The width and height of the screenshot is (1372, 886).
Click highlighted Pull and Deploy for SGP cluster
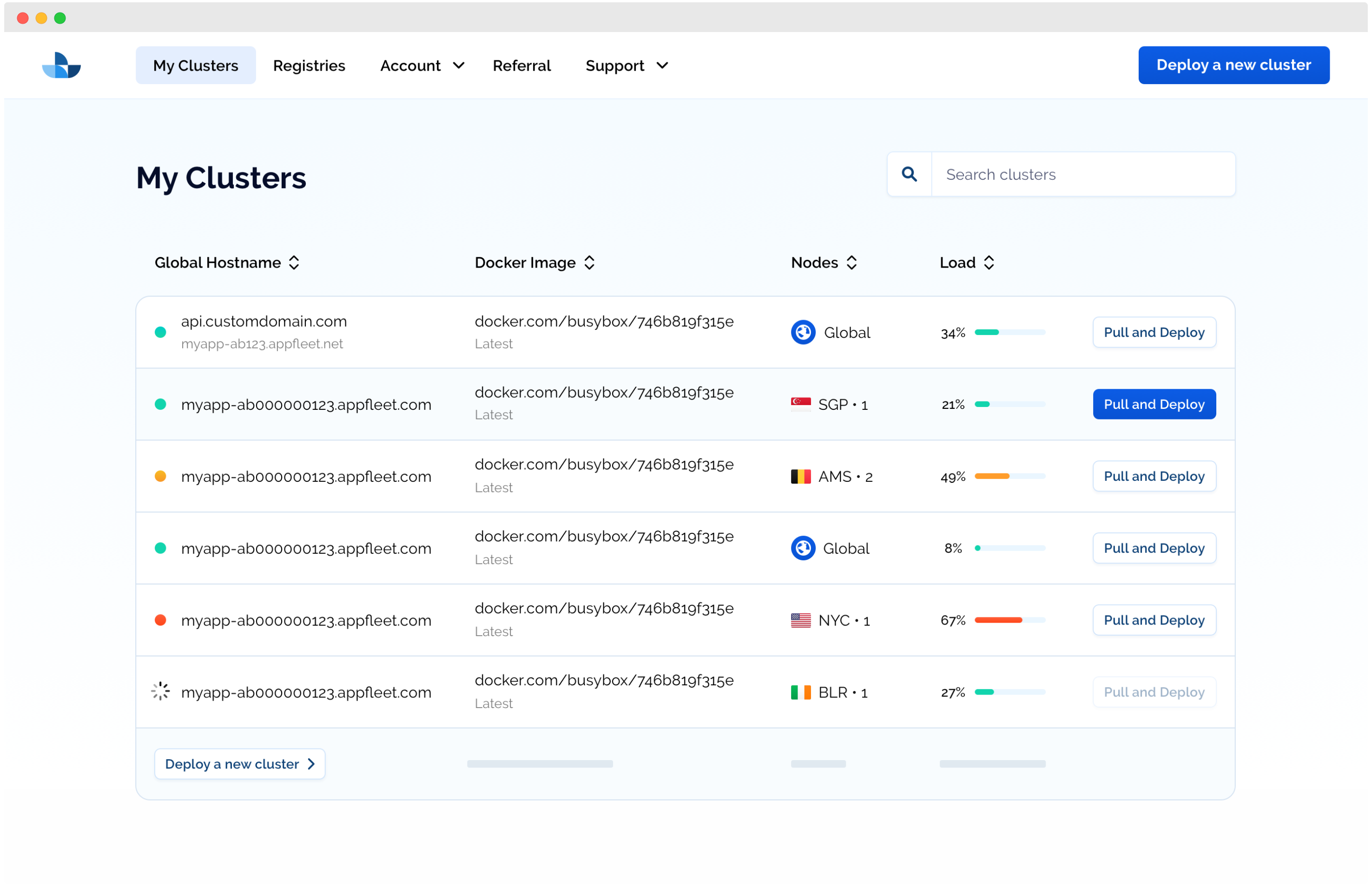[x=1154, y=404]
